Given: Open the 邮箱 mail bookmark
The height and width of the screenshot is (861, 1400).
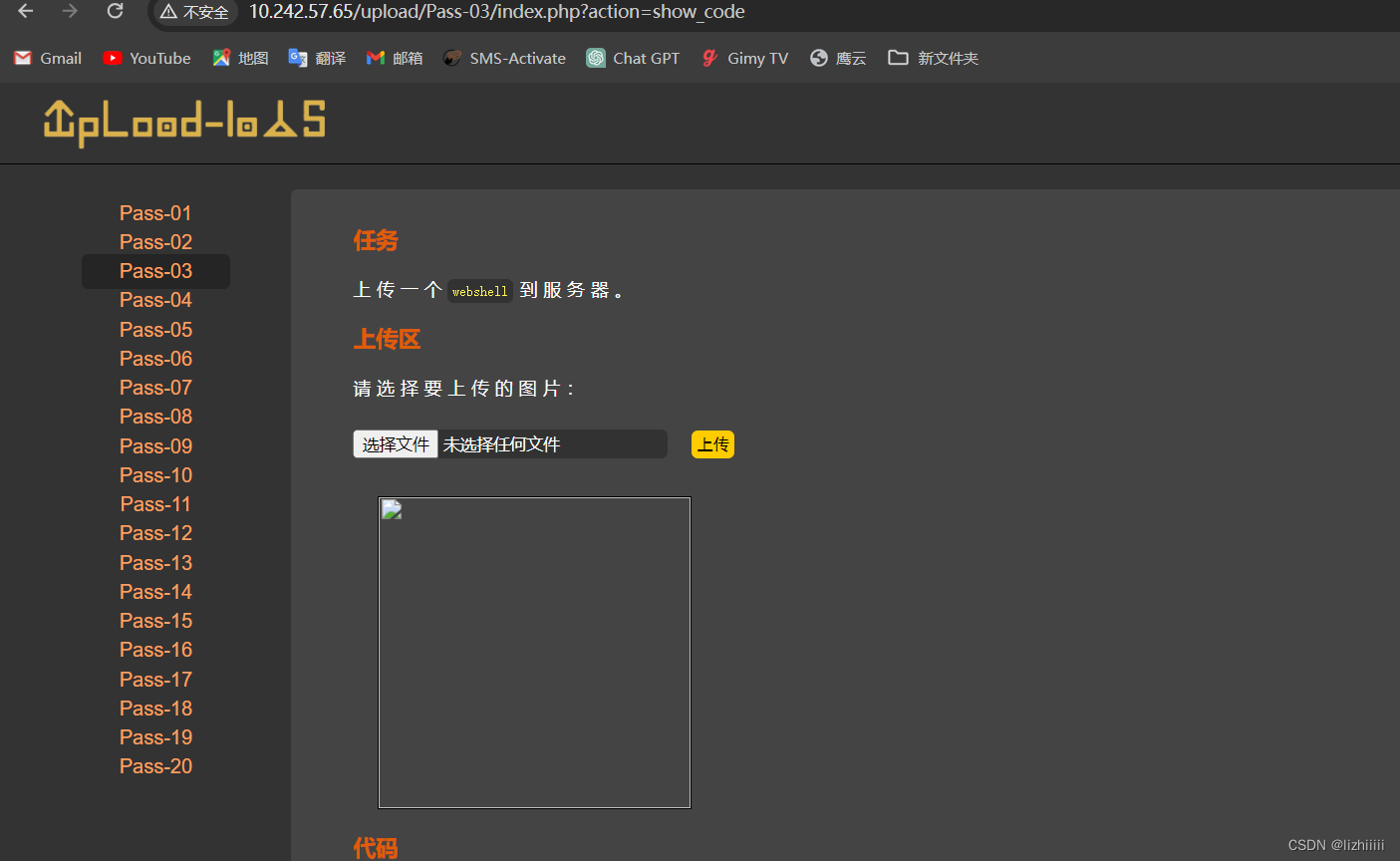Looking at the screenshot, I should coord(395,58).
